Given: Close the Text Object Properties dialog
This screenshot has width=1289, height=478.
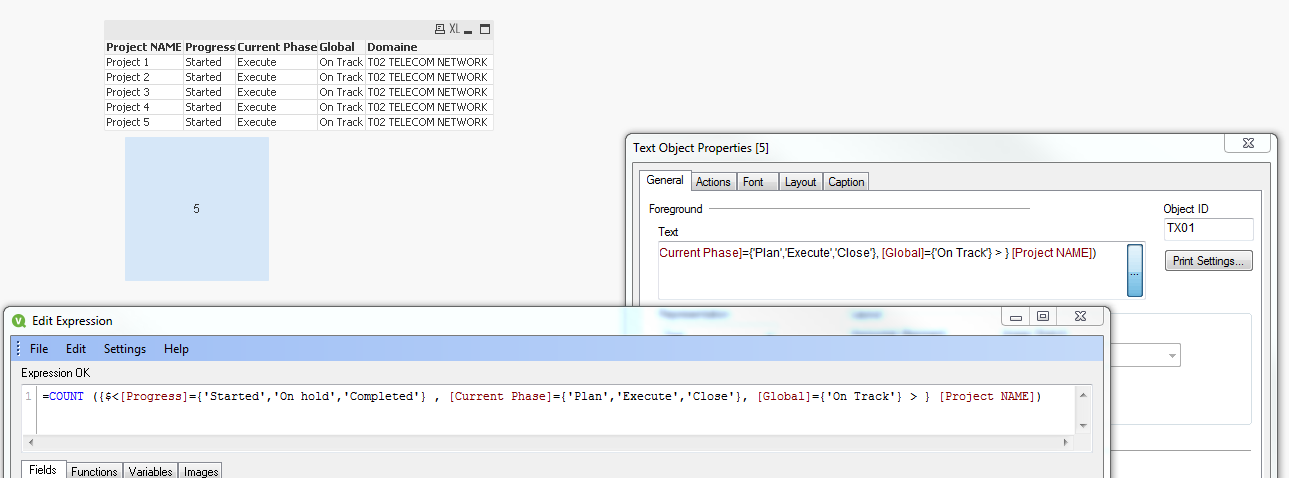Looking at the screenshot, I should click(1247, 144).
